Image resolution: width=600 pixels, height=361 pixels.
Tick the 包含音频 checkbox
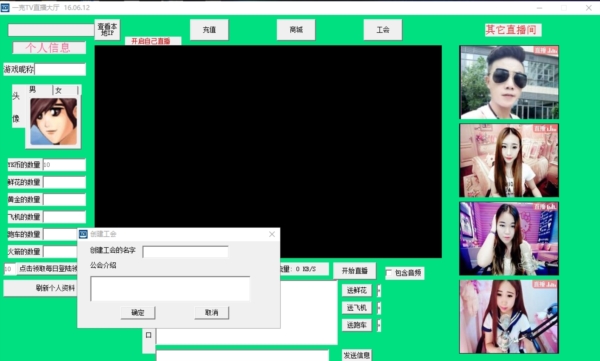[389, 273]
